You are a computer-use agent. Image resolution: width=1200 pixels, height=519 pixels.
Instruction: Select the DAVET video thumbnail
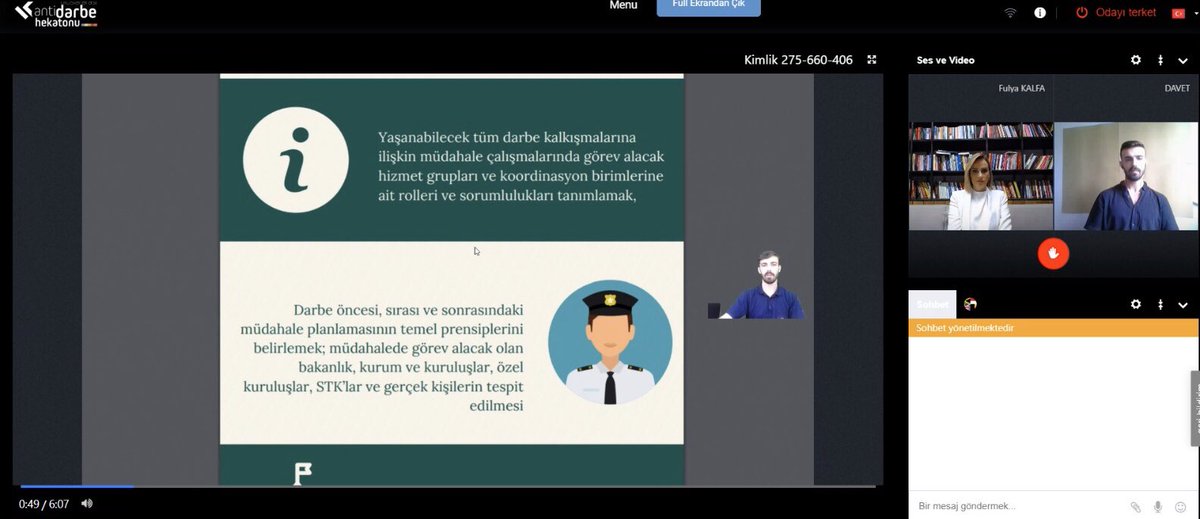pos(1126,176)
